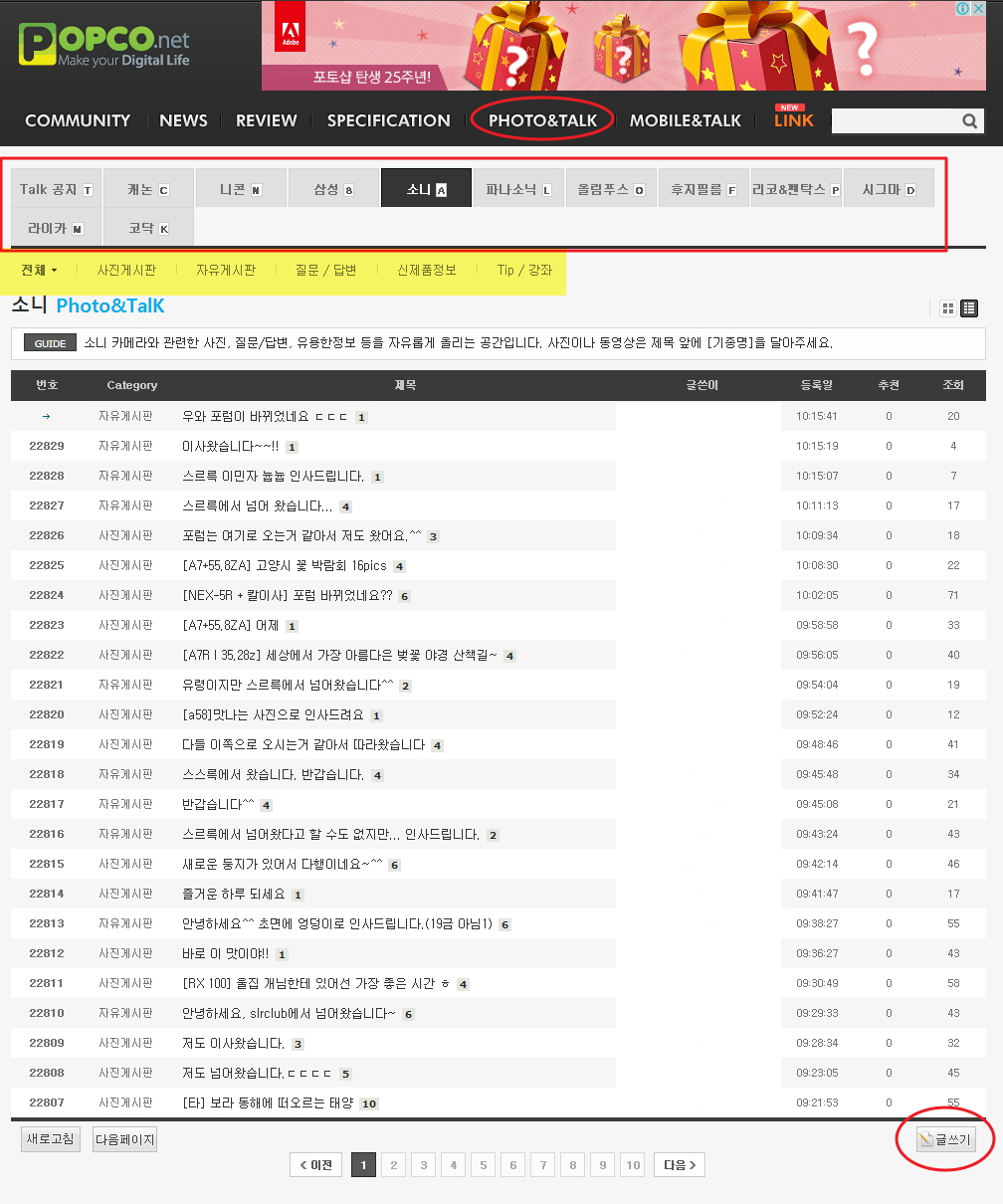
Task: Click the POPCO.net logo
Action: (x=103, y=45)
